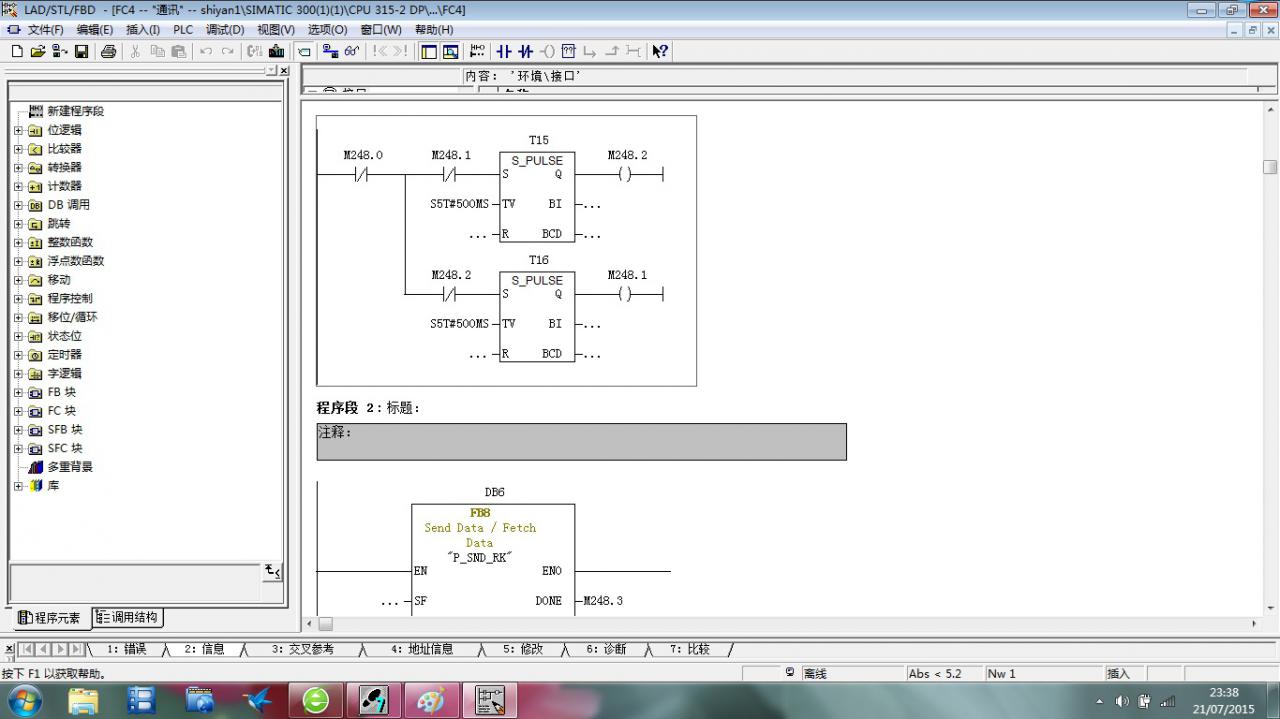Switch to the 1: 错误 output tab
This screenshot has width=1280, height=719.
coord(127,649)
